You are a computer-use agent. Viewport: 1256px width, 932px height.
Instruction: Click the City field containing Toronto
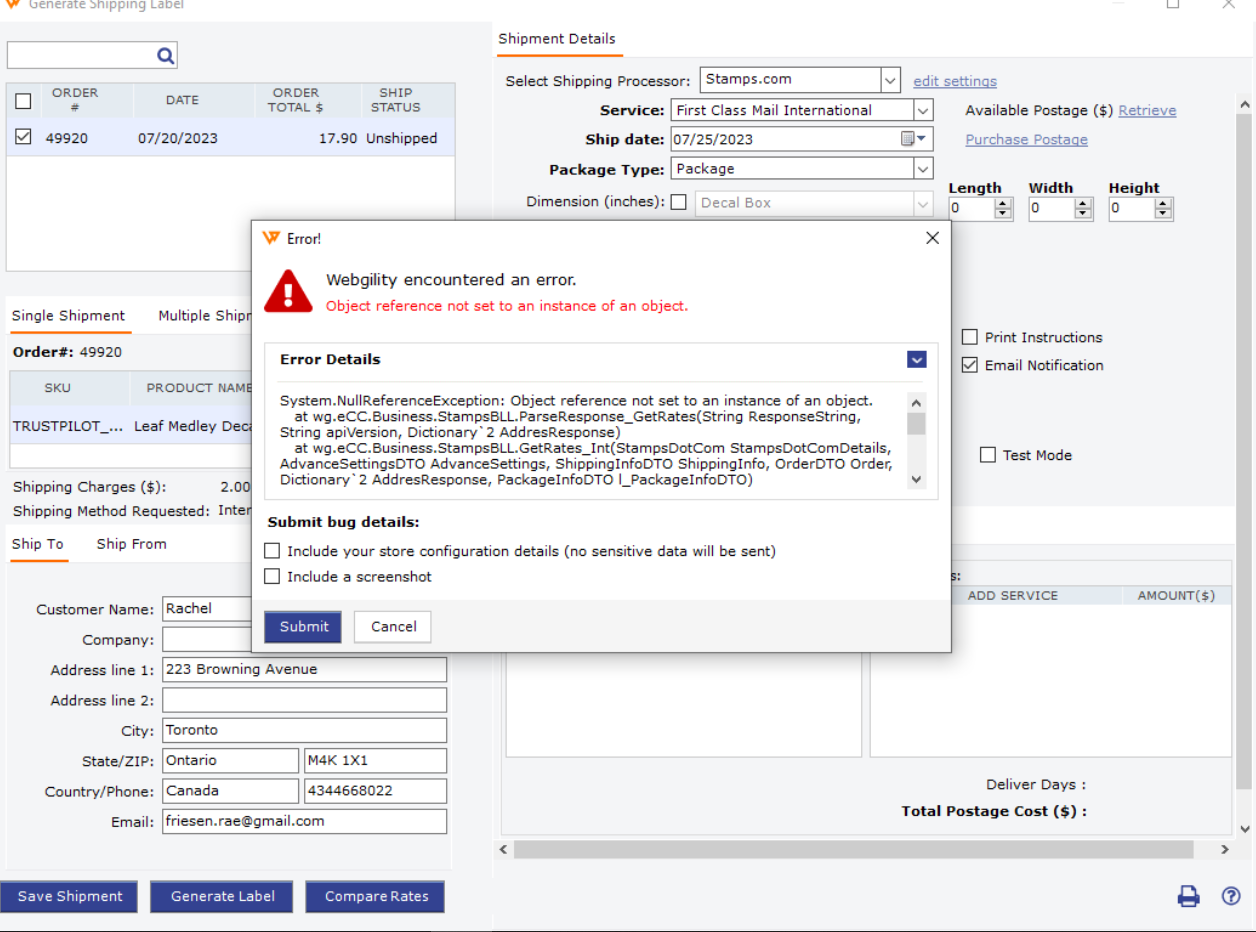tap(304, 730)
